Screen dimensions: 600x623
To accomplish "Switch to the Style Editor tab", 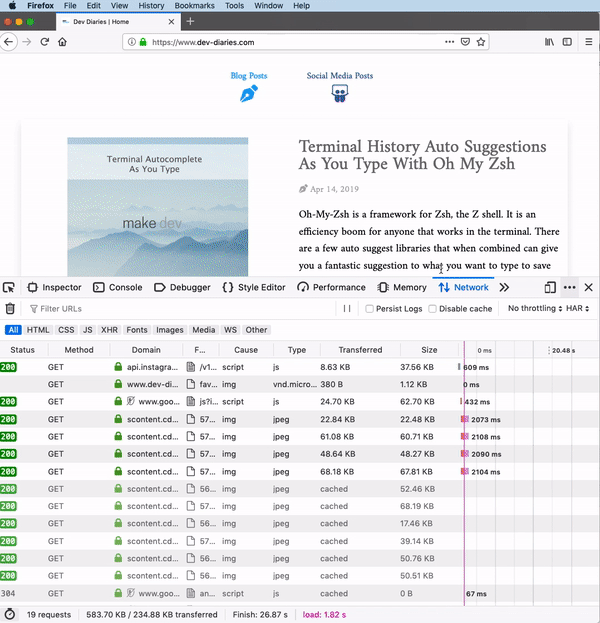I will click(x=254, y=287).
